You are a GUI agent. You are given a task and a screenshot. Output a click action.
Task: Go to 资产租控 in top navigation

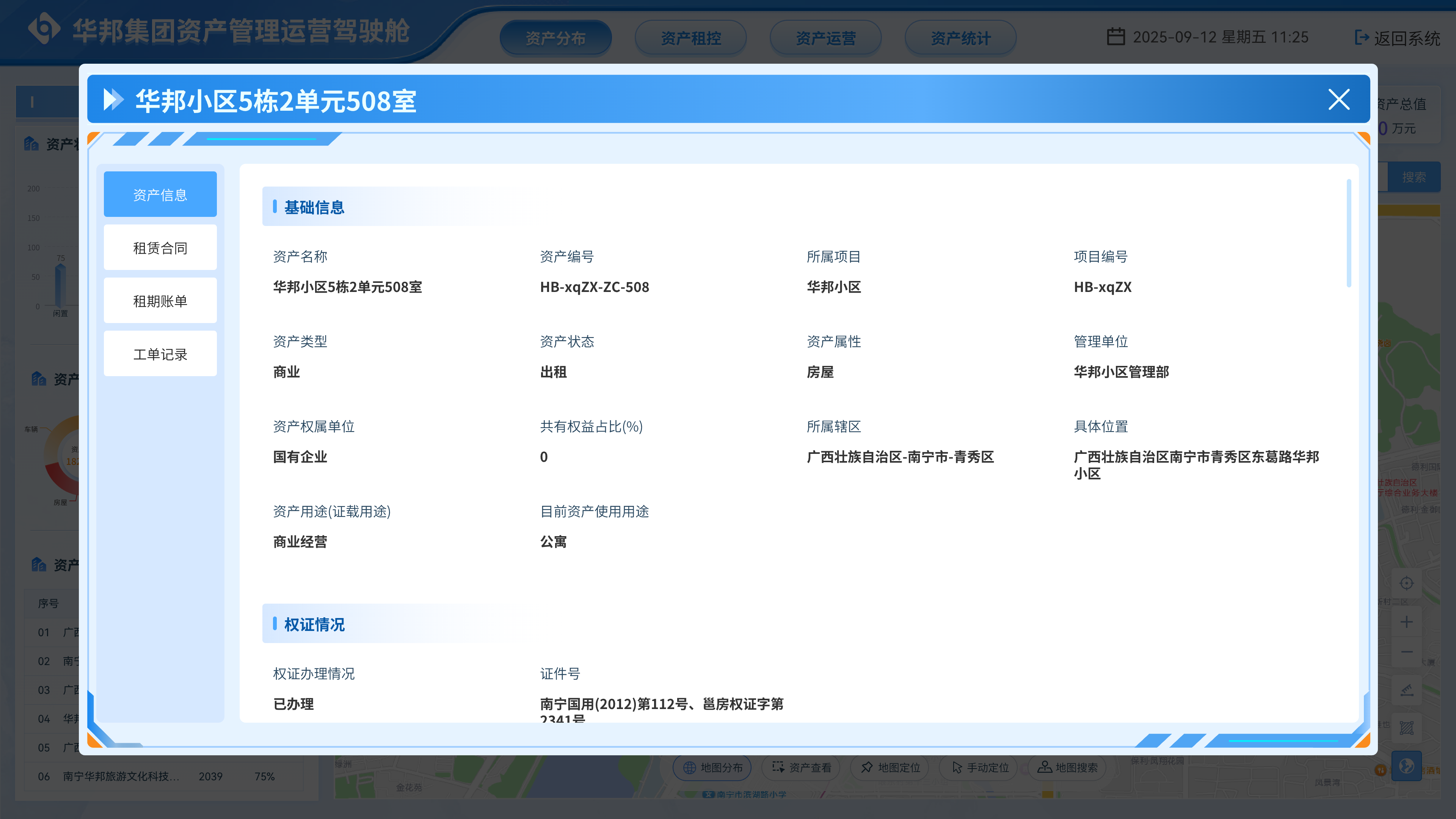click(690, 38)
